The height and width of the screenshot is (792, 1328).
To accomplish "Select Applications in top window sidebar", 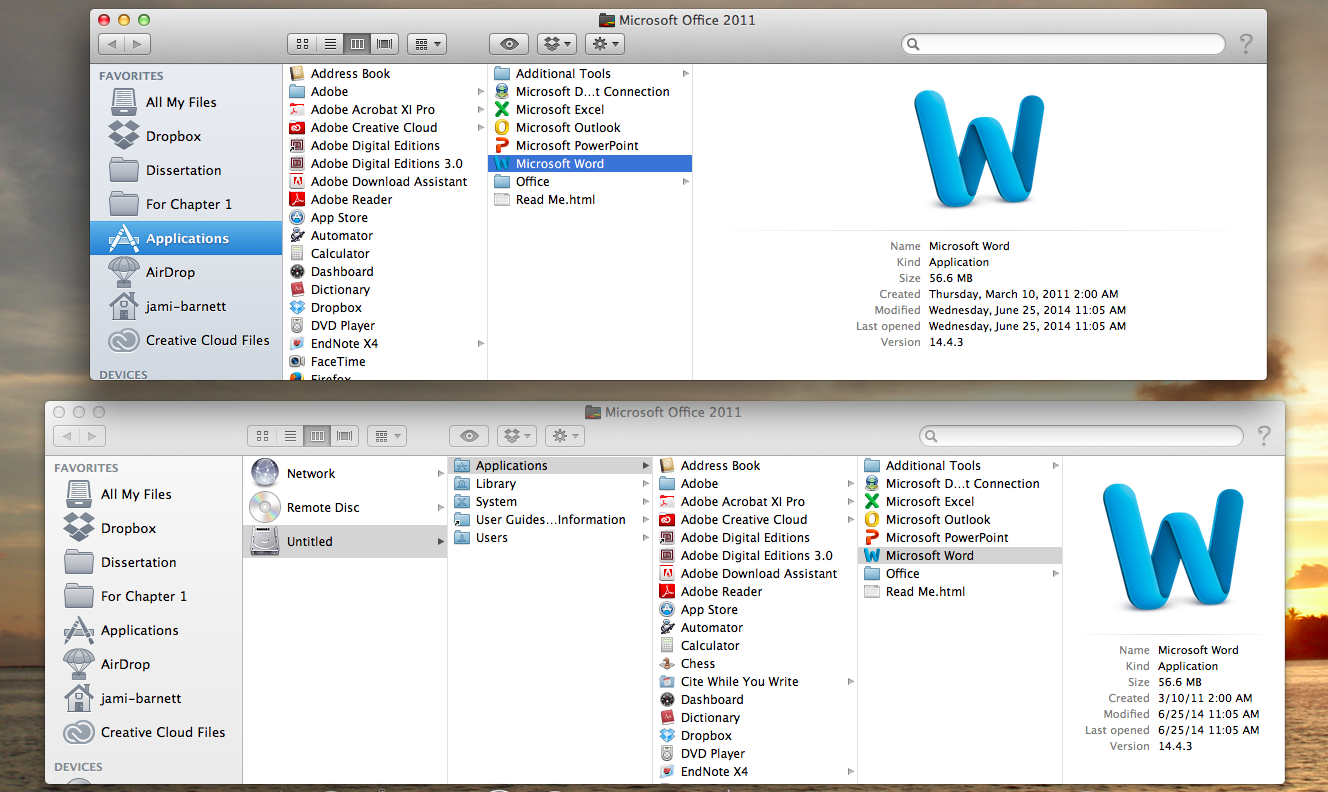I will (x=186, y=238).
